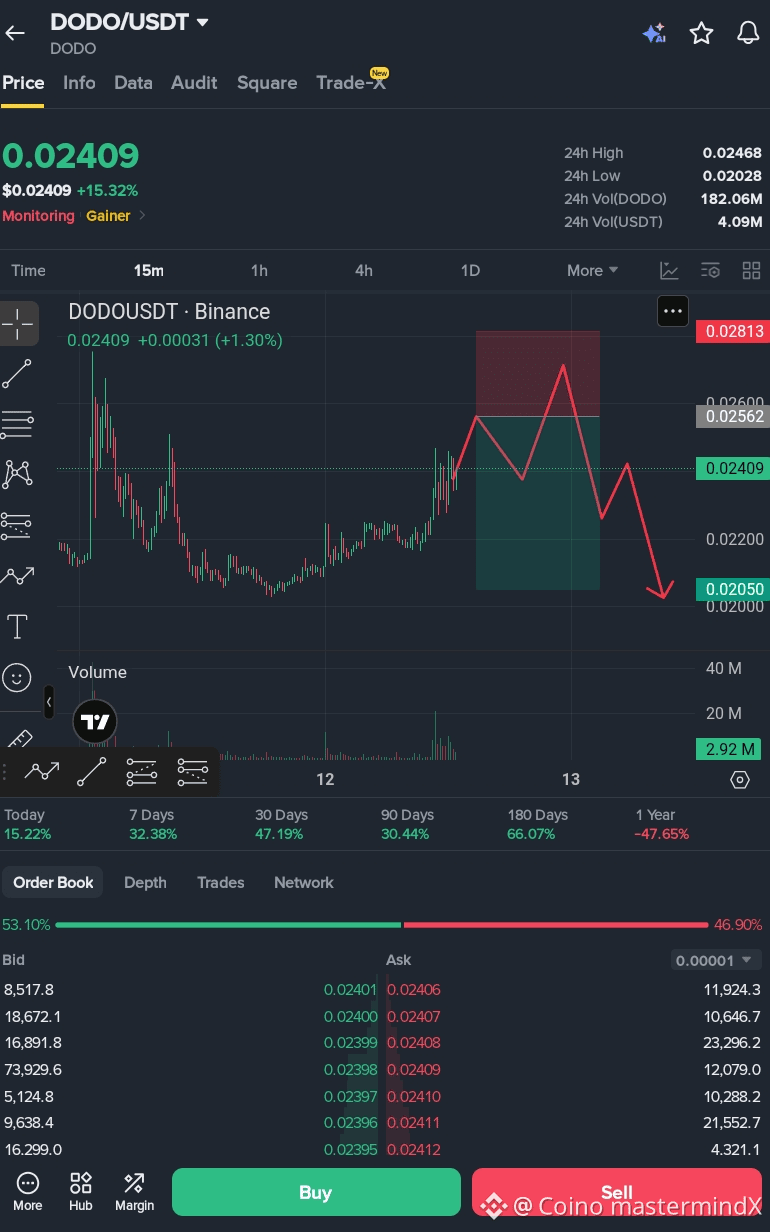Open the chart scale settings hexagon icon

click(x=740, y=779)
